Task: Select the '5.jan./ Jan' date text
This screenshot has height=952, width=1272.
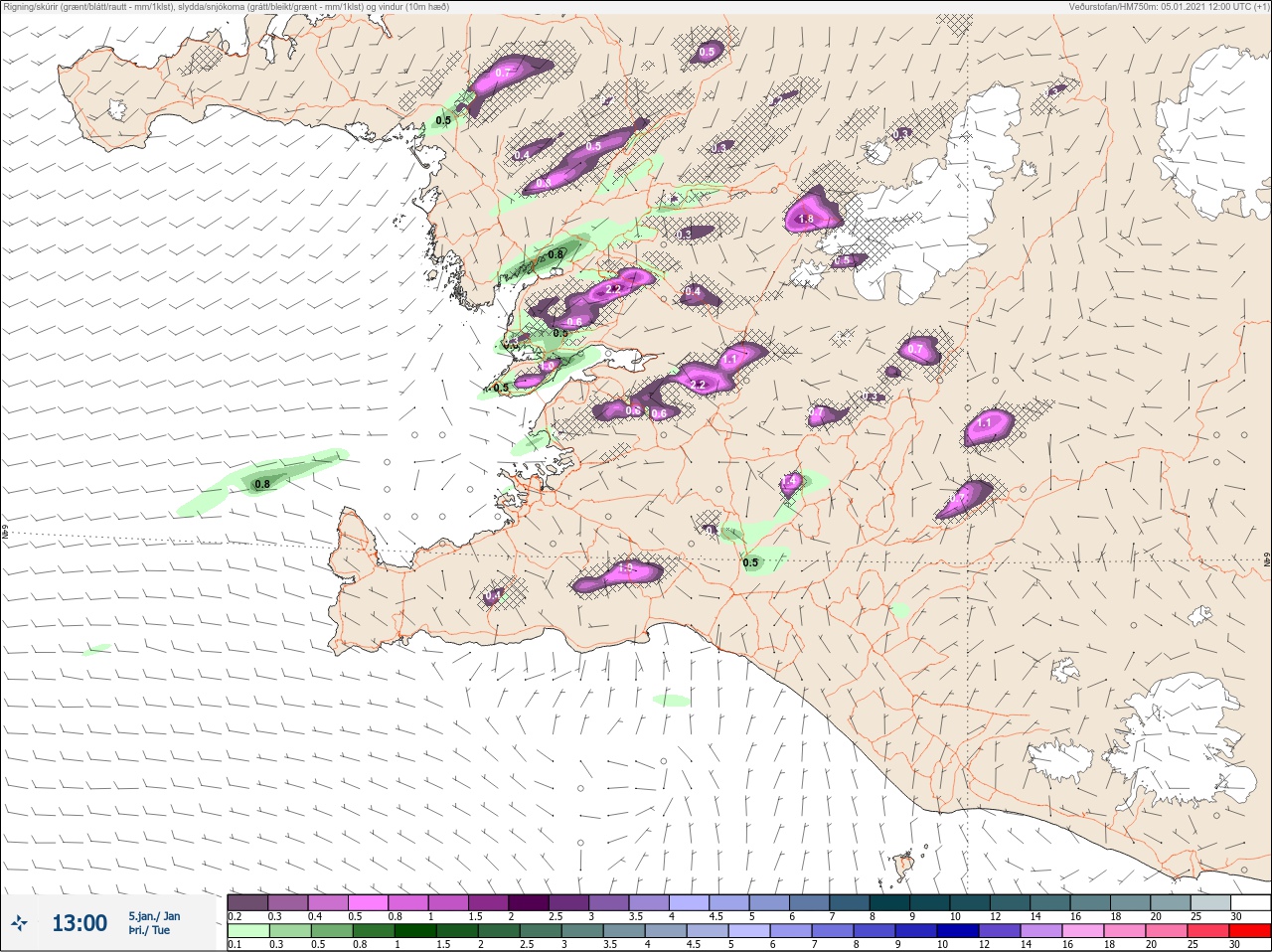Action: click(x=154, y=916)
